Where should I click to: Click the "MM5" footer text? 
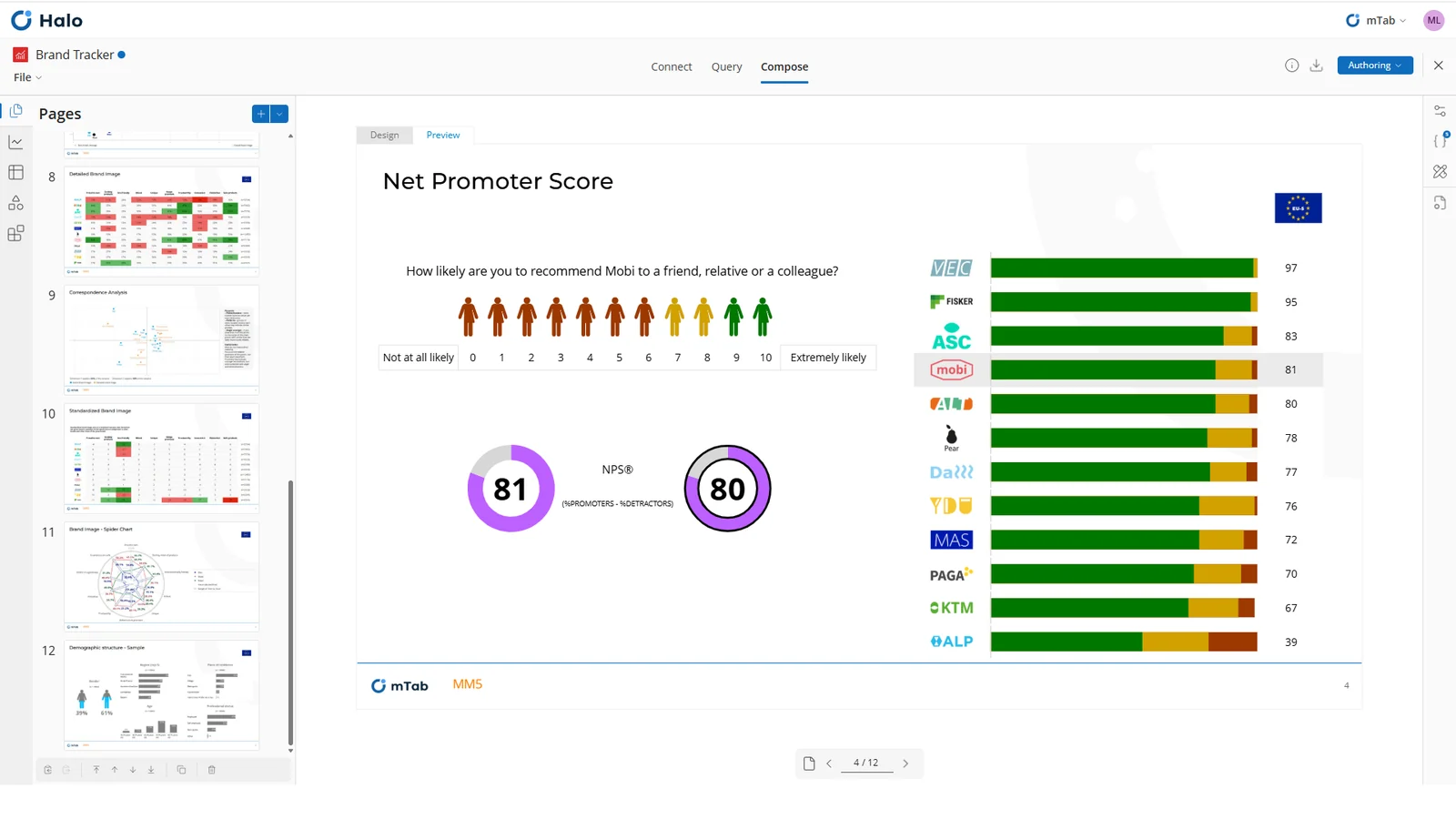(468, 684)
